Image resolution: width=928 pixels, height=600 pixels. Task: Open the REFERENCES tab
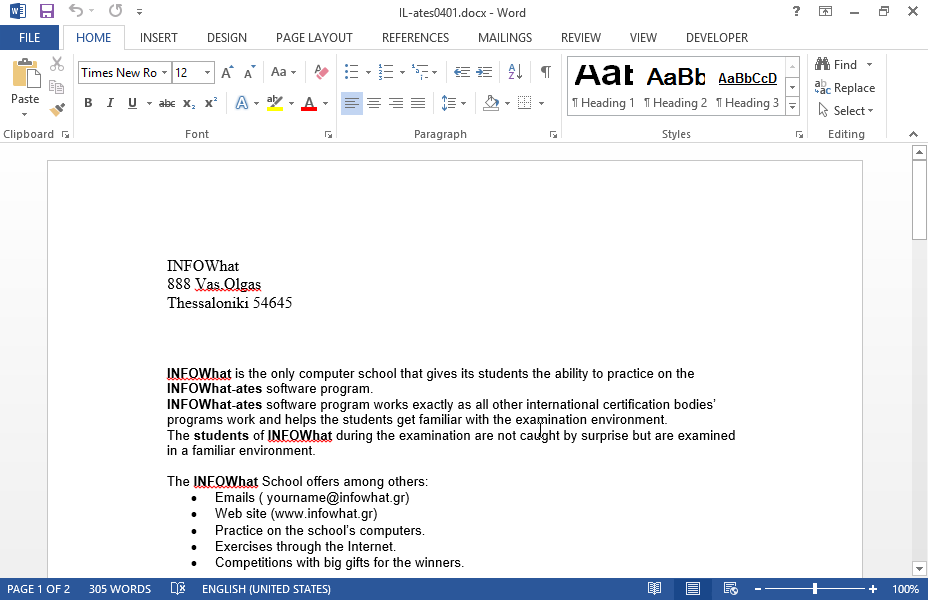tap(415, 38)
